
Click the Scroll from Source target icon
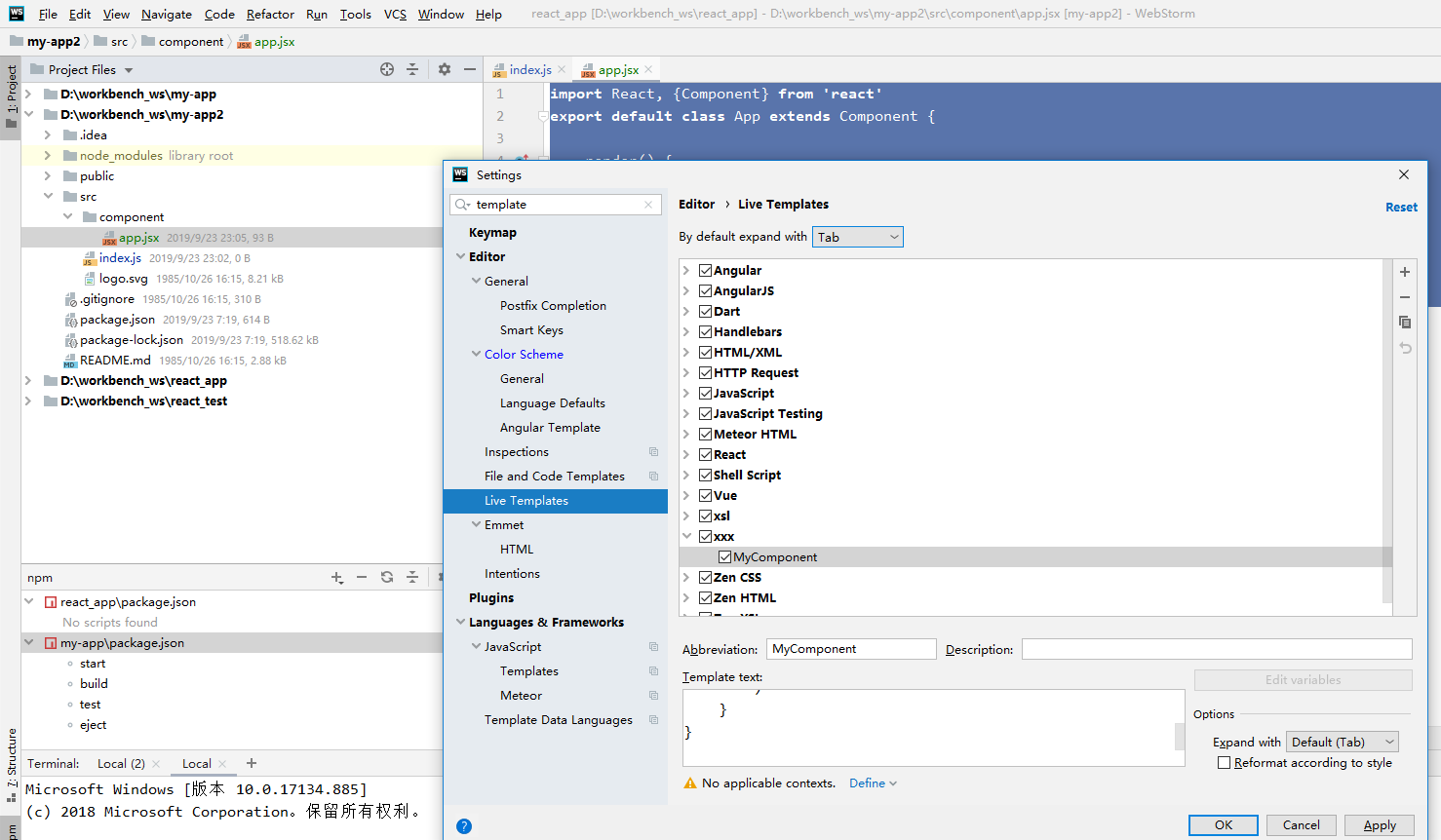click(x=387, y=69)
